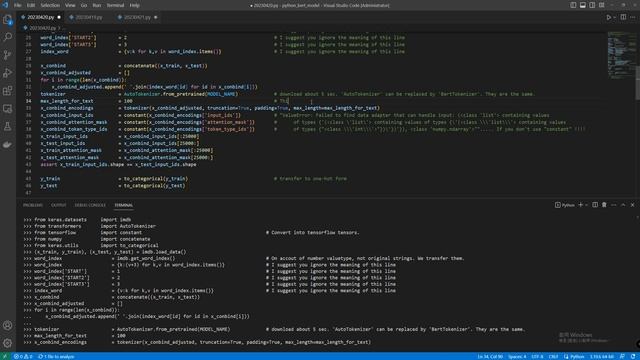Open the View menu
This screenshot has width=640, height=360.
pos(70,5)
